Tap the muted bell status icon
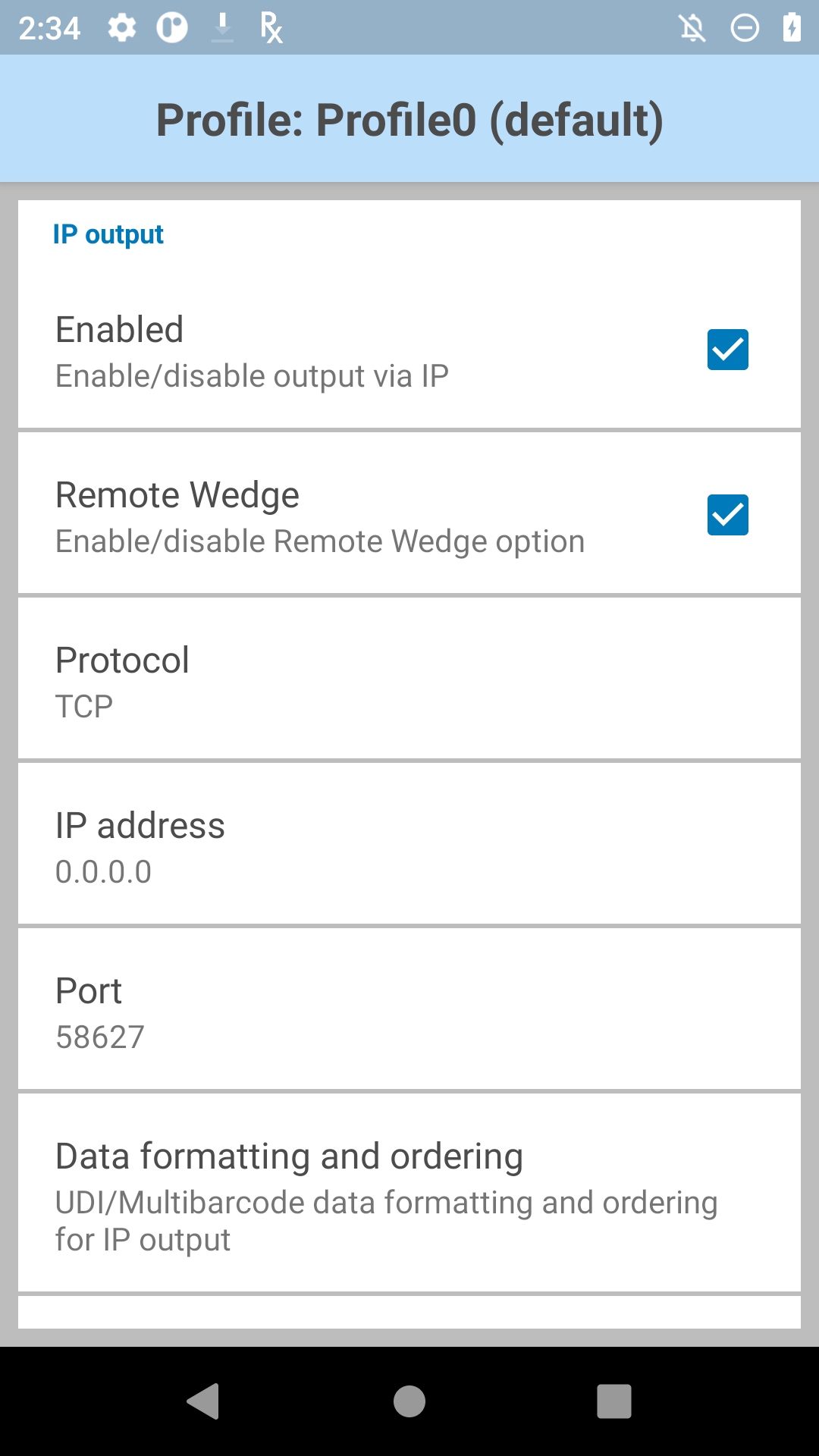The width and height of the screenshot is (819, 1456). pyautogui.click(x=692, y=28)
